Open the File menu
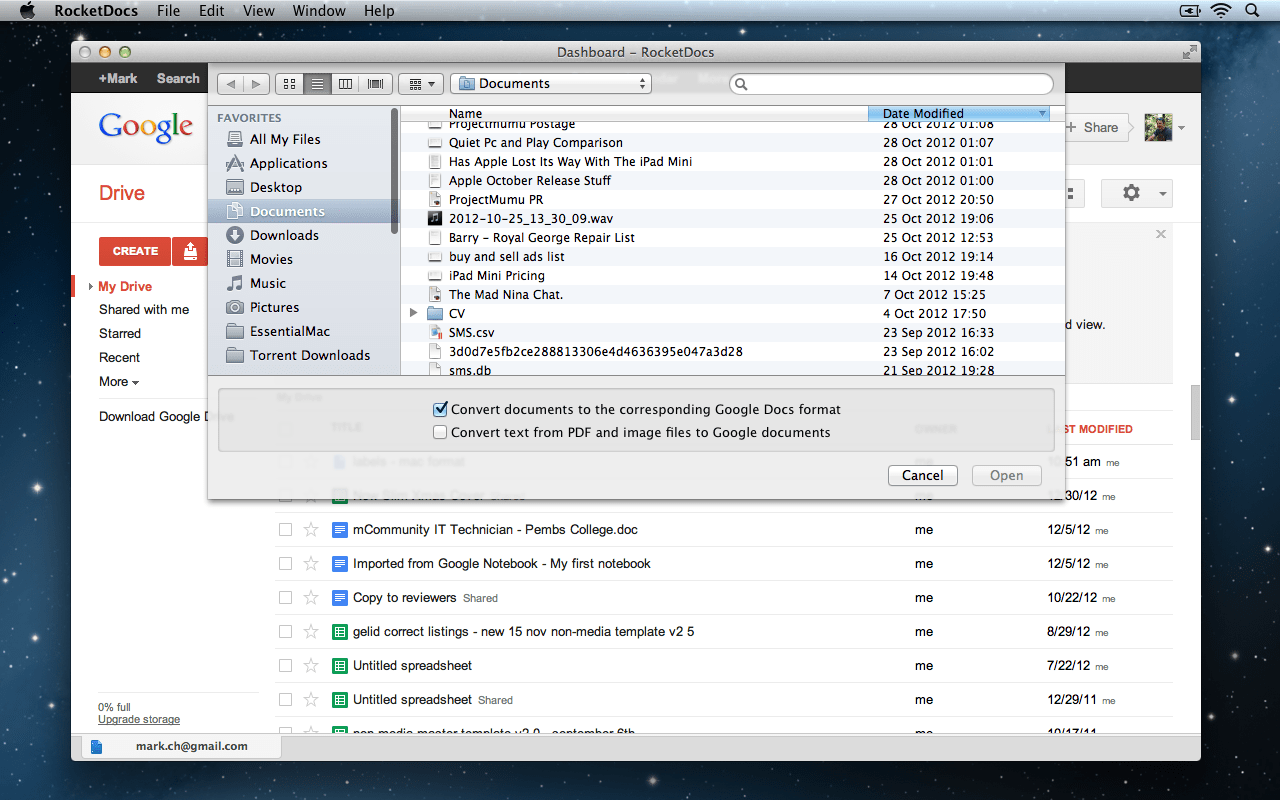Screen dimensions: 1280x800 [169, 11]
